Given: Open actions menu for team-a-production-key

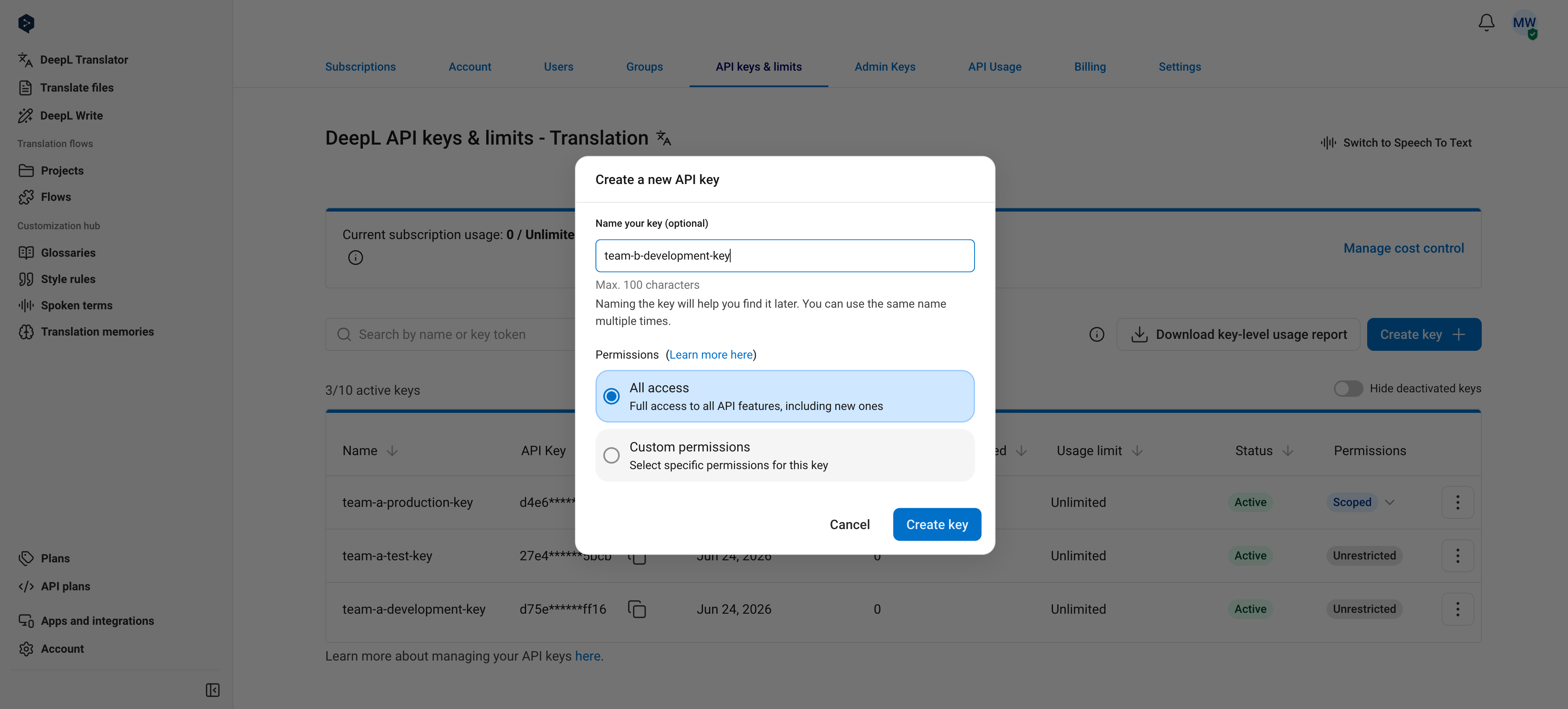Looking at the screenshot, I should click(x=1457, y=503).
